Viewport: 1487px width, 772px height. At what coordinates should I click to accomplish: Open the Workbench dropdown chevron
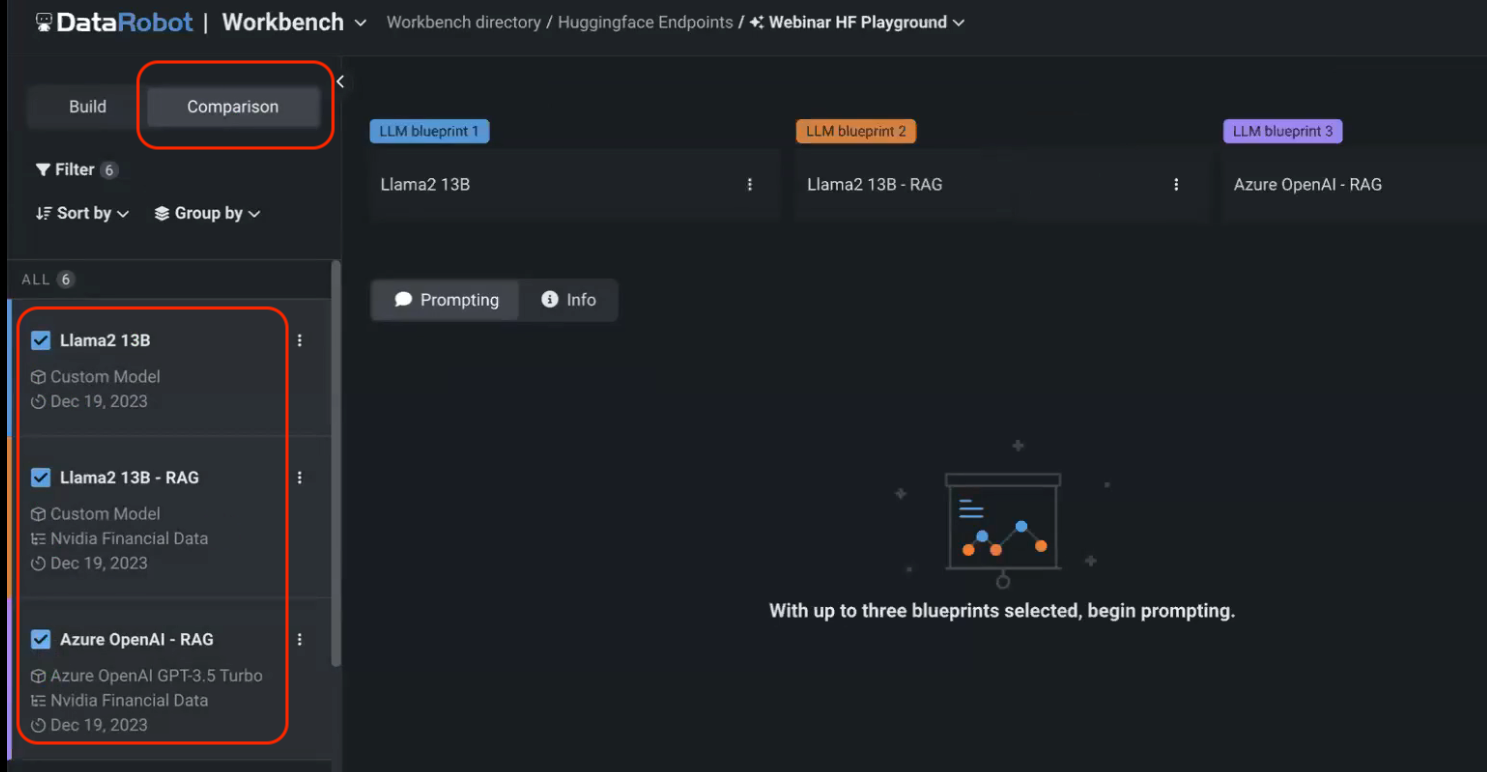coord(359,22)
